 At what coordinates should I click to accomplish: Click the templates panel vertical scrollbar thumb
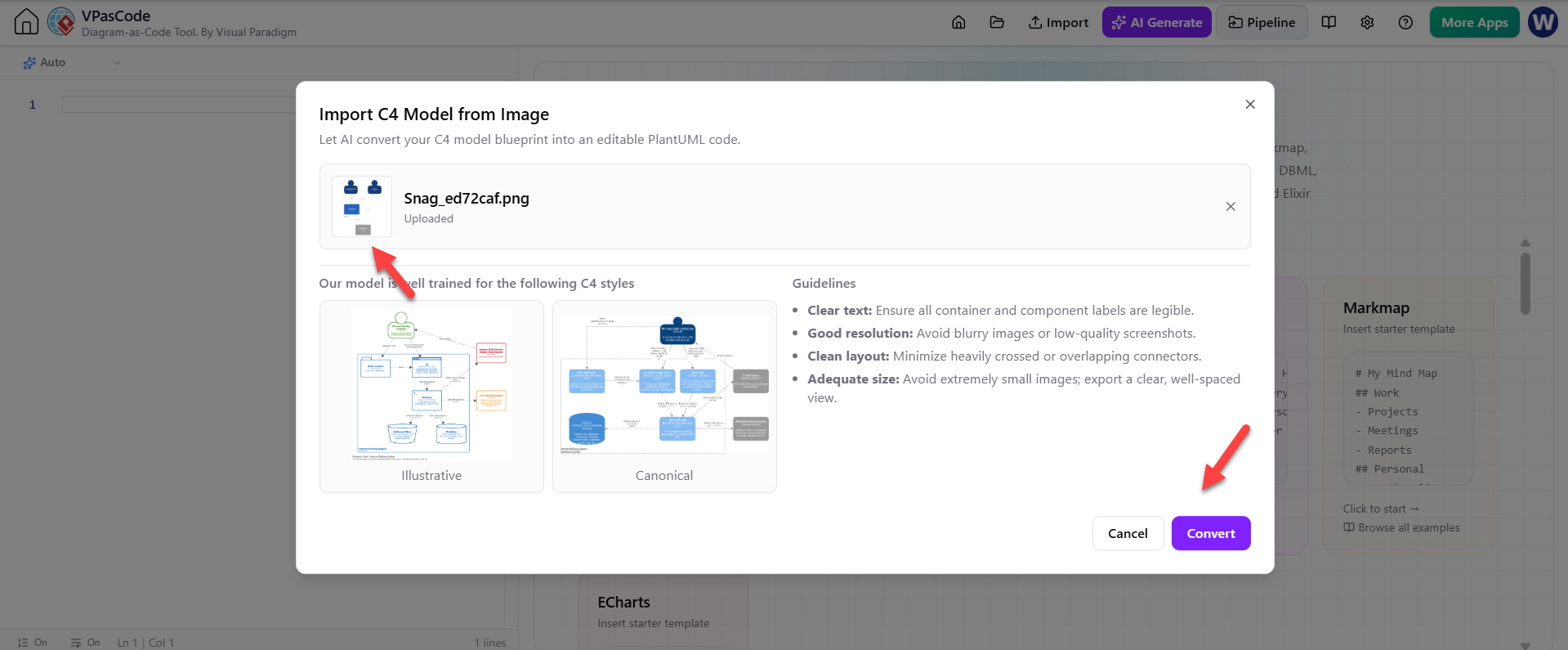1526,283
